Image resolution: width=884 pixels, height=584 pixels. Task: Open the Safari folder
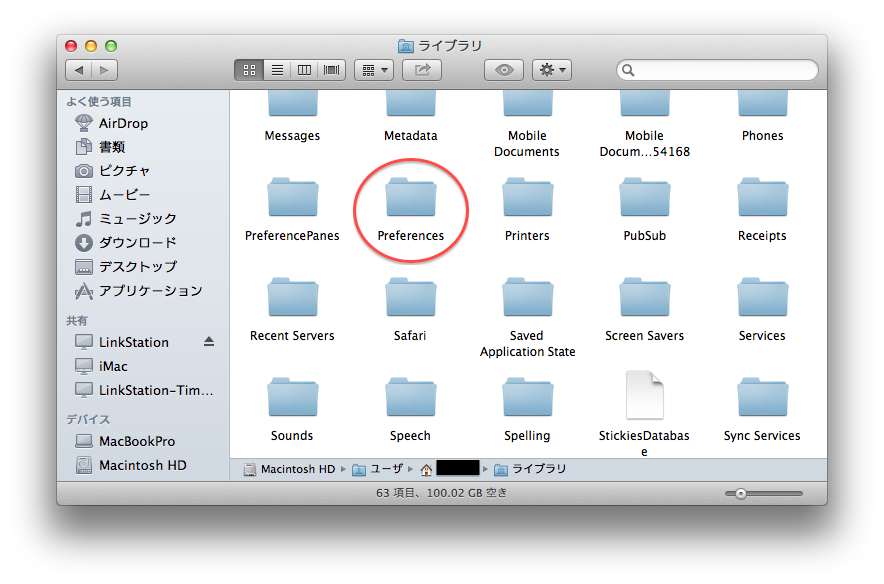click(410, 303)
